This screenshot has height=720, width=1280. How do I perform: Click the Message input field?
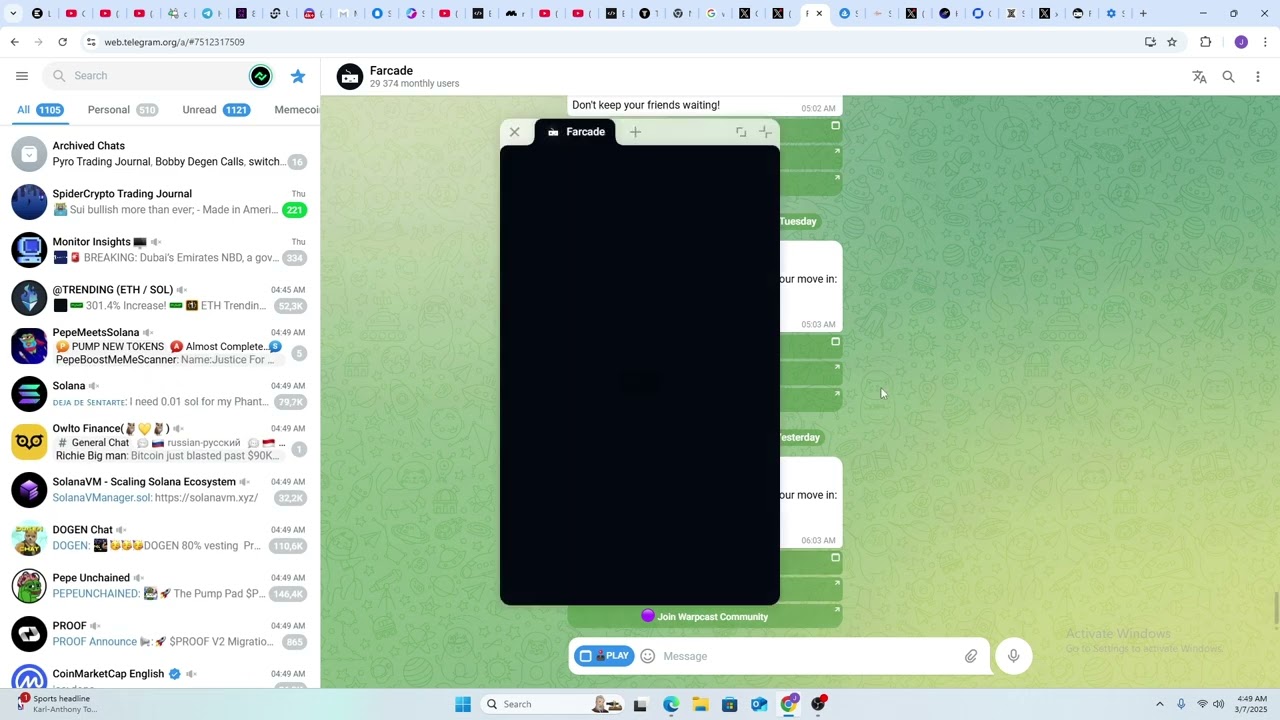click(x=808, y=656)
